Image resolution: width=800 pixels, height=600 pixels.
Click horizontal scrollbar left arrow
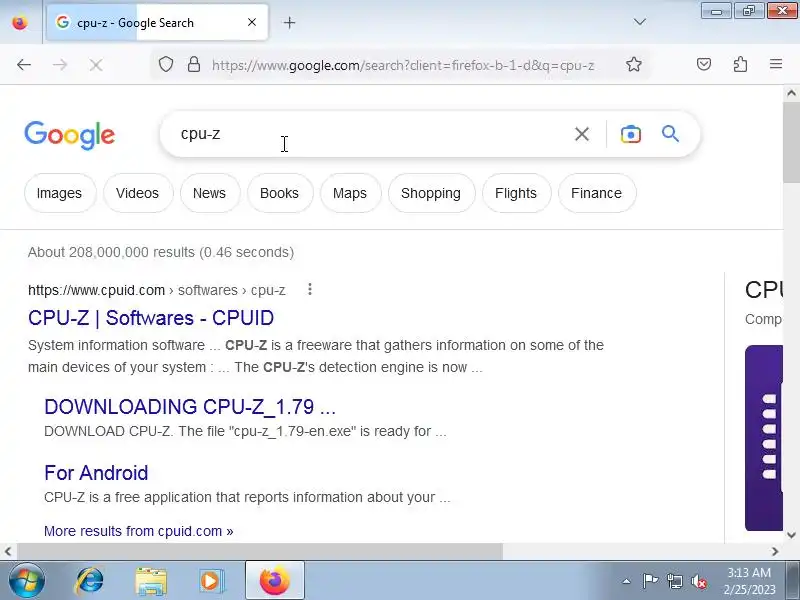8,552
